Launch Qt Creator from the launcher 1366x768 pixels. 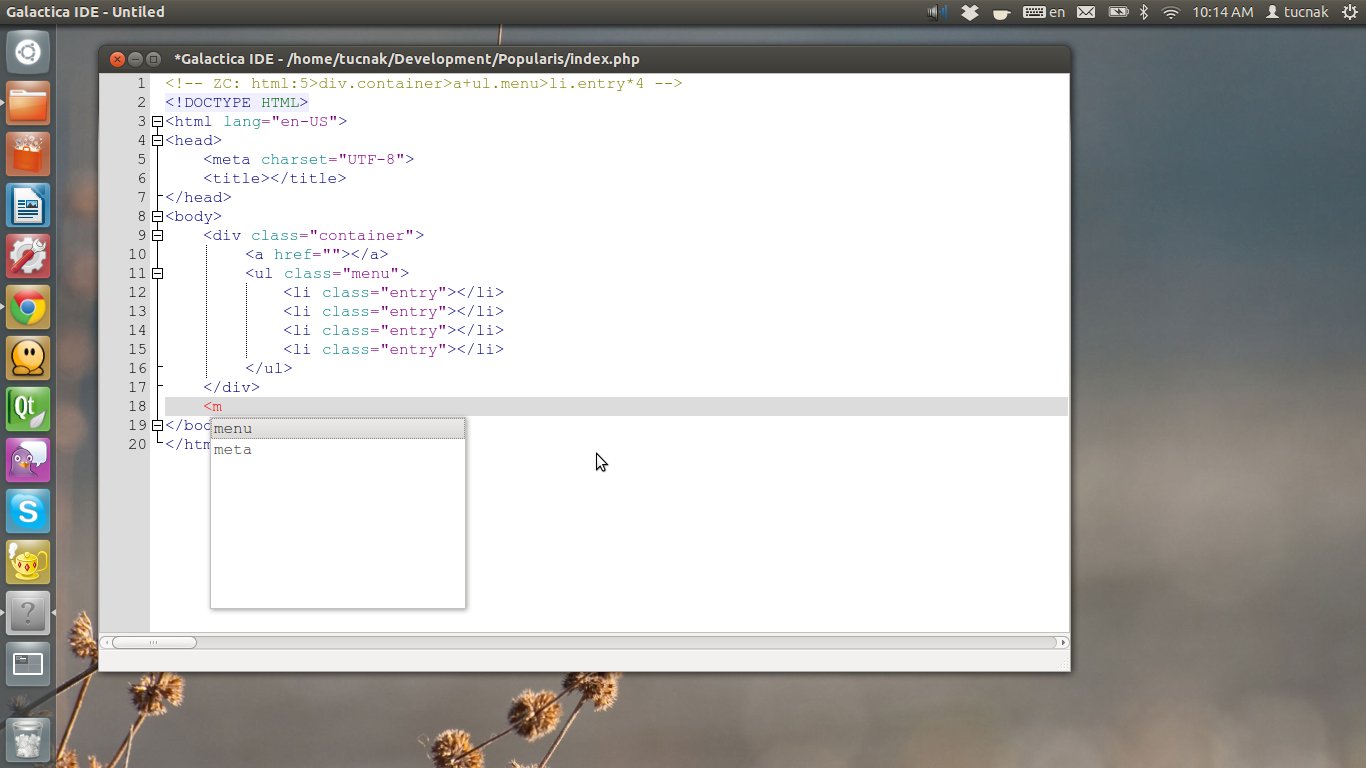click(28, 409)
